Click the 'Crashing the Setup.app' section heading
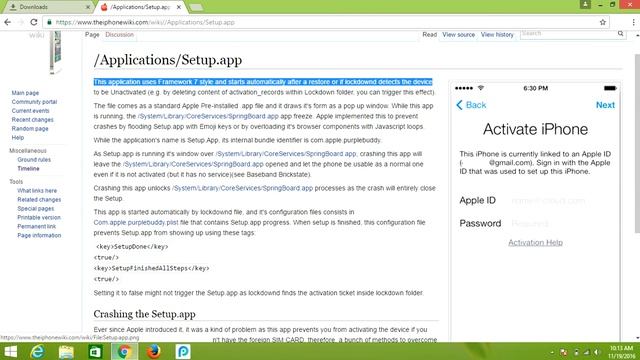The height and width of the screenshot is (360, 640). pyautogui.click(x=144, y=314)
